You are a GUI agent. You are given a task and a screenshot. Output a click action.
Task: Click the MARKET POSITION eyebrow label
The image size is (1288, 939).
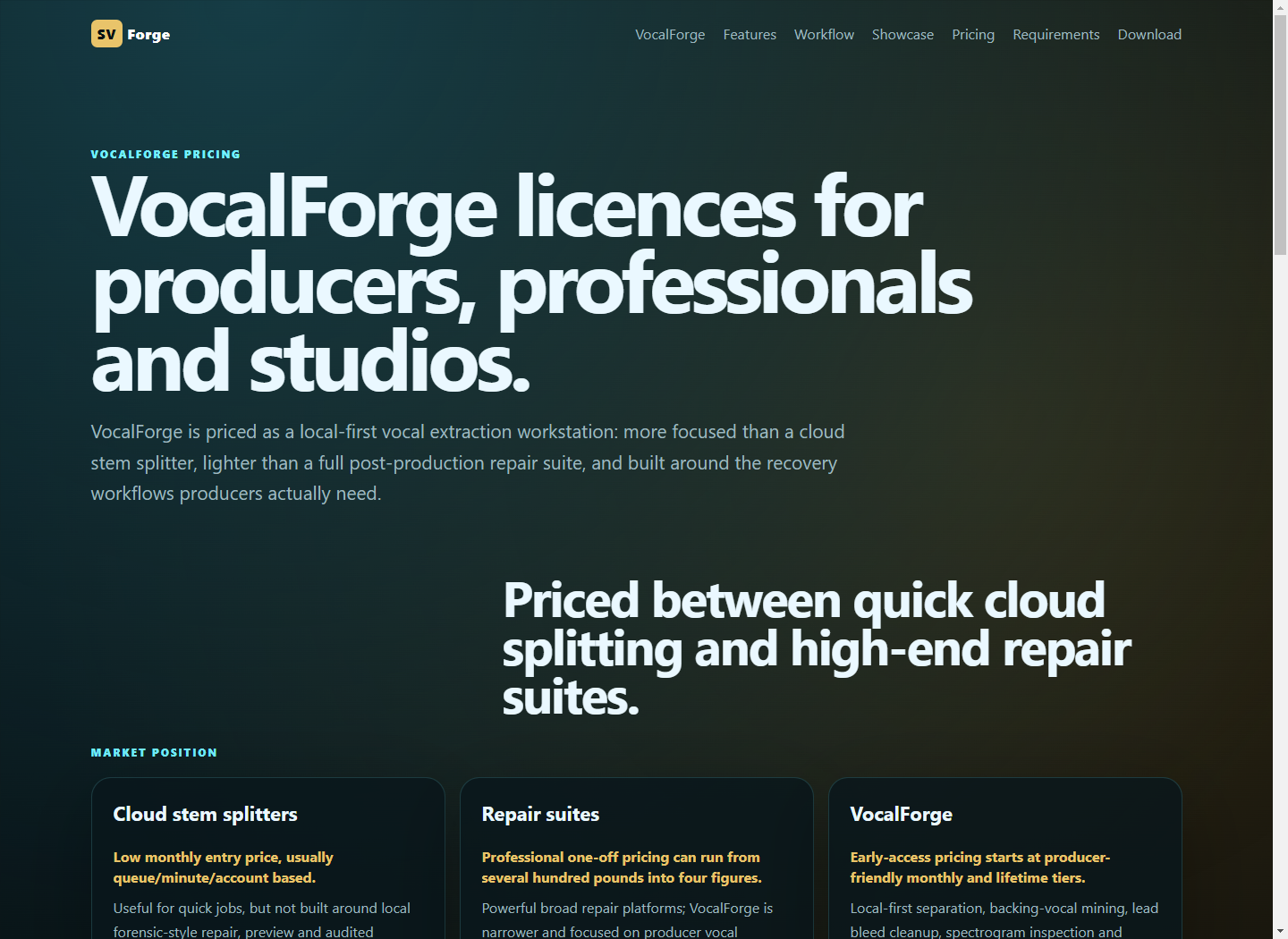pyautogui.click(x=154, y=752)
